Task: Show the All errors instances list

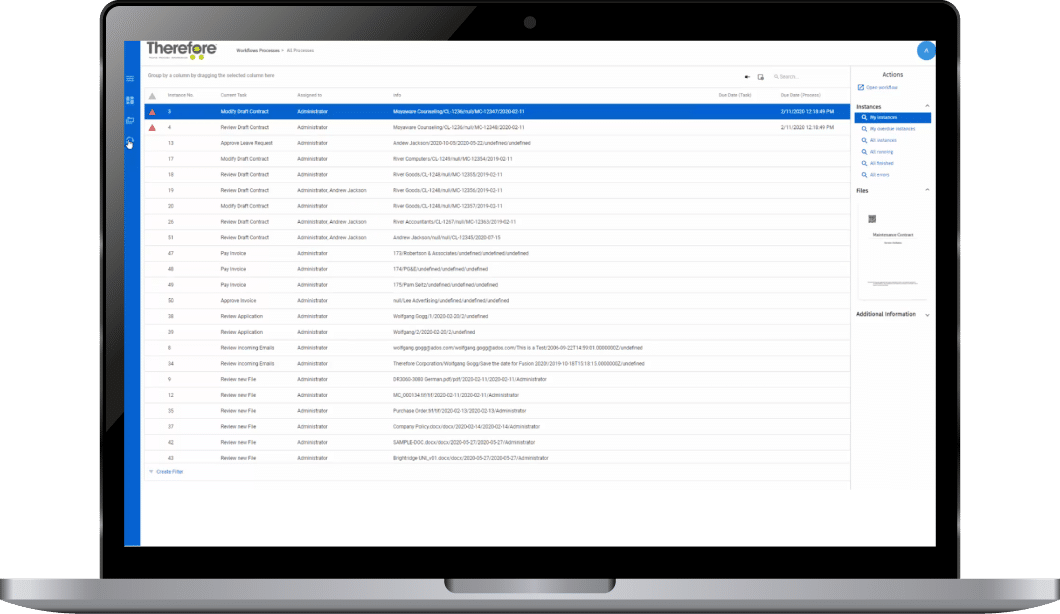Action: pos(878,175)
